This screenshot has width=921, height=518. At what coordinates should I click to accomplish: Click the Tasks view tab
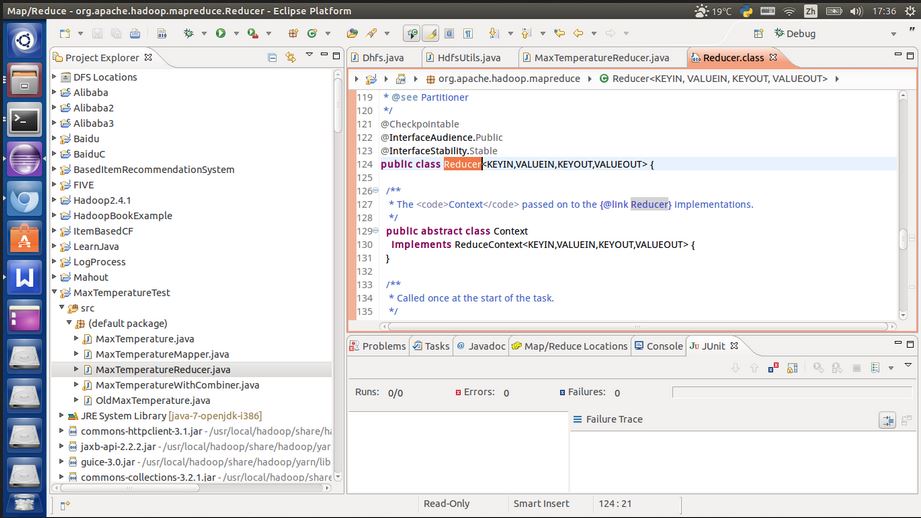click(431, 346)
